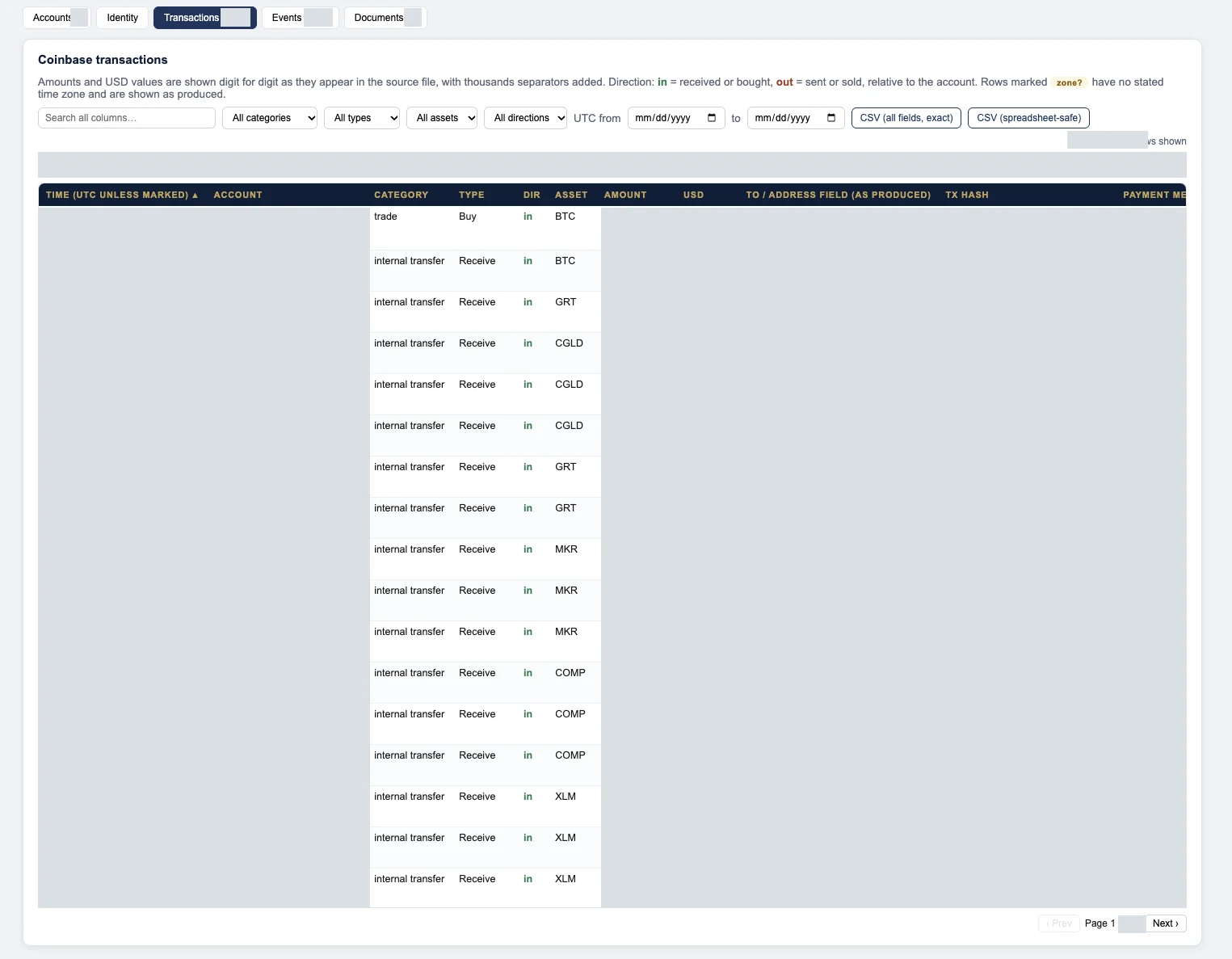The height and width of the screenshot is (959, 1232).
Task: Click the 'Buy' type cell
Action: point(468,217)
